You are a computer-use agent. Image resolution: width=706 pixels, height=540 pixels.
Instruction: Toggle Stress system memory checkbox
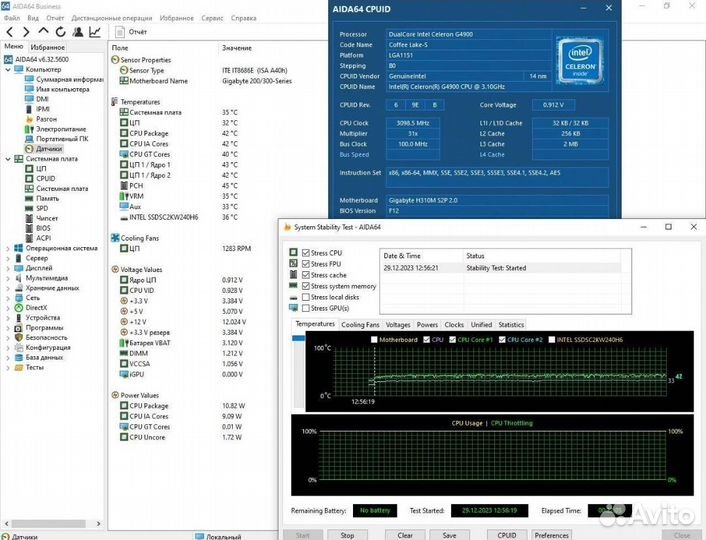click(x=306, y=286)
